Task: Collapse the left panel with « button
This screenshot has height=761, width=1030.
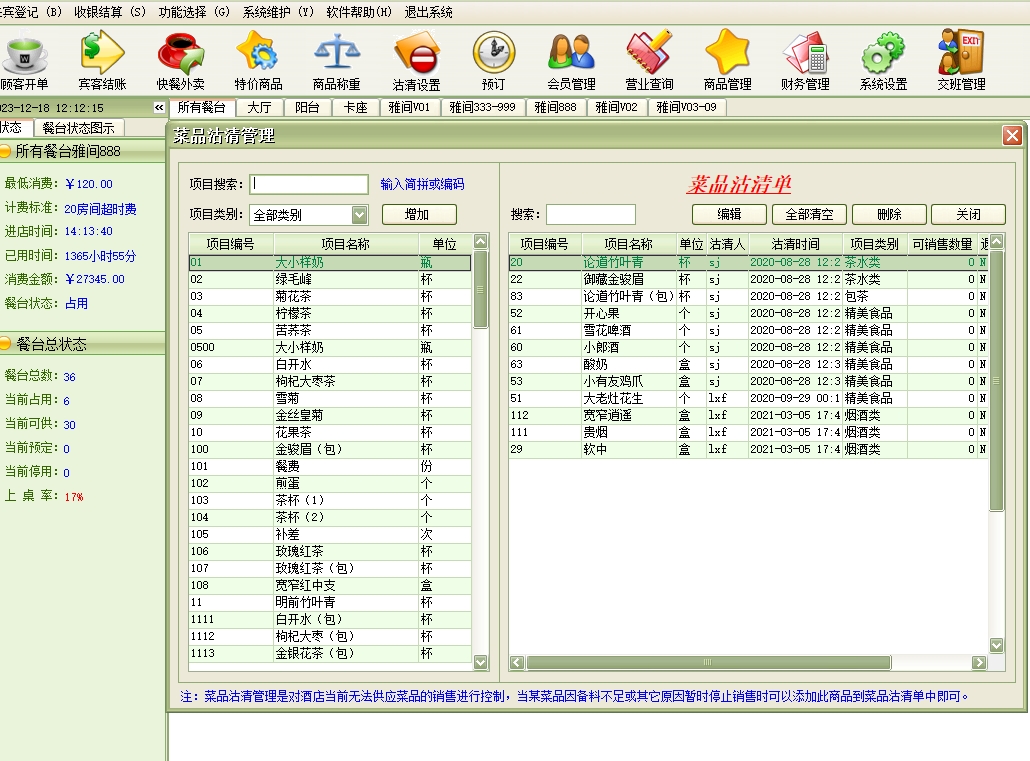Action: (159, 108)
